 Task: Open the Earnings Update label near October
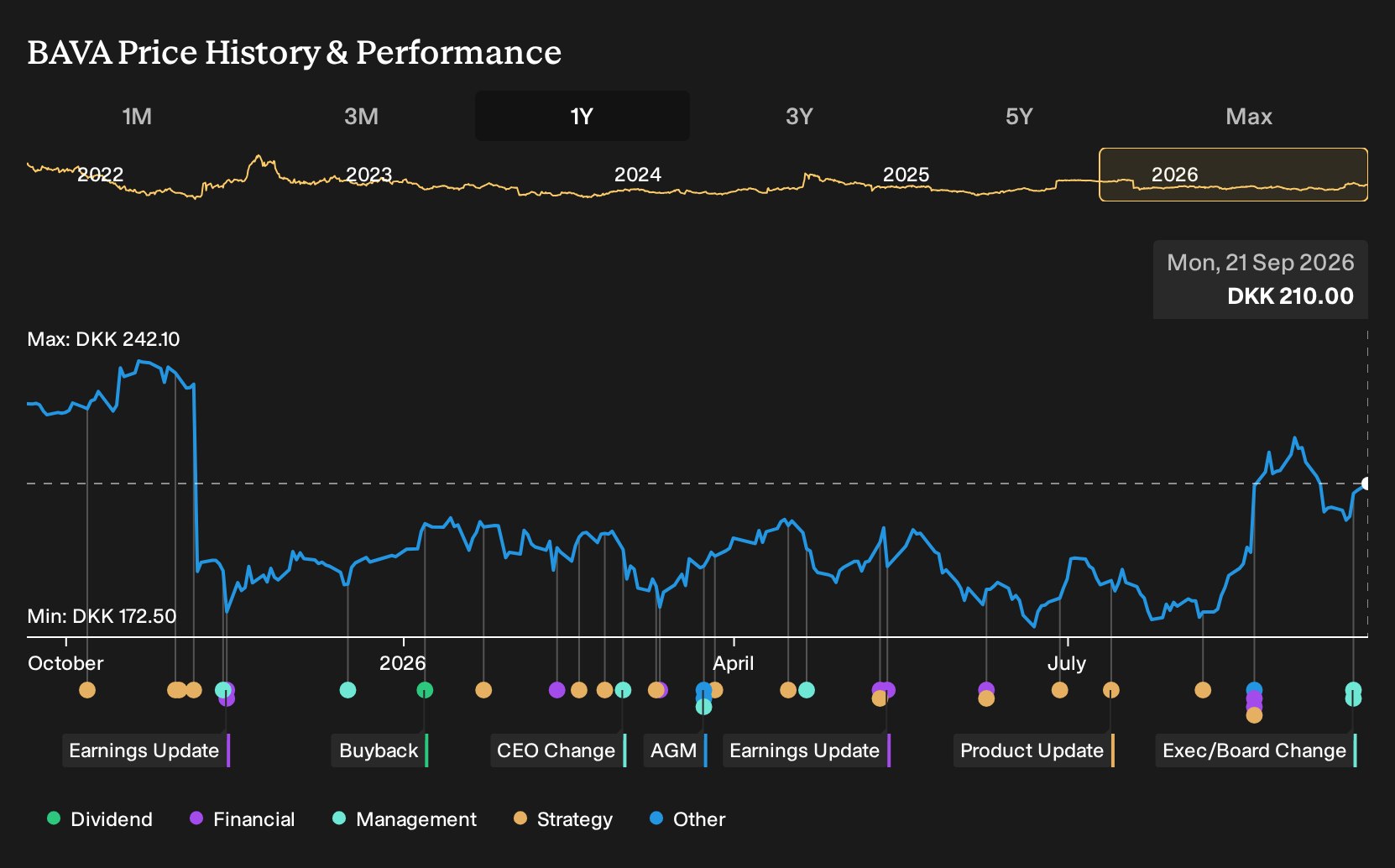tap(146, 750)
